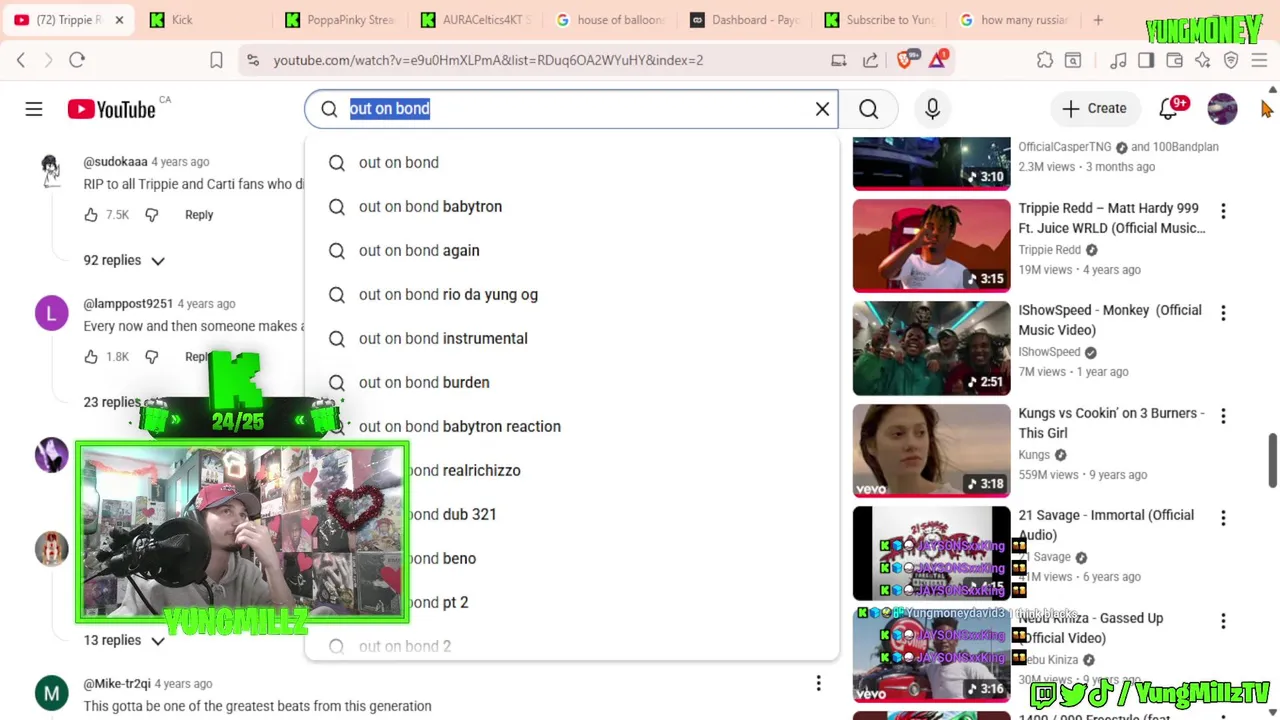Open a new browser tab
Screen dimensions: 1280x720
tap(1098, 20)
